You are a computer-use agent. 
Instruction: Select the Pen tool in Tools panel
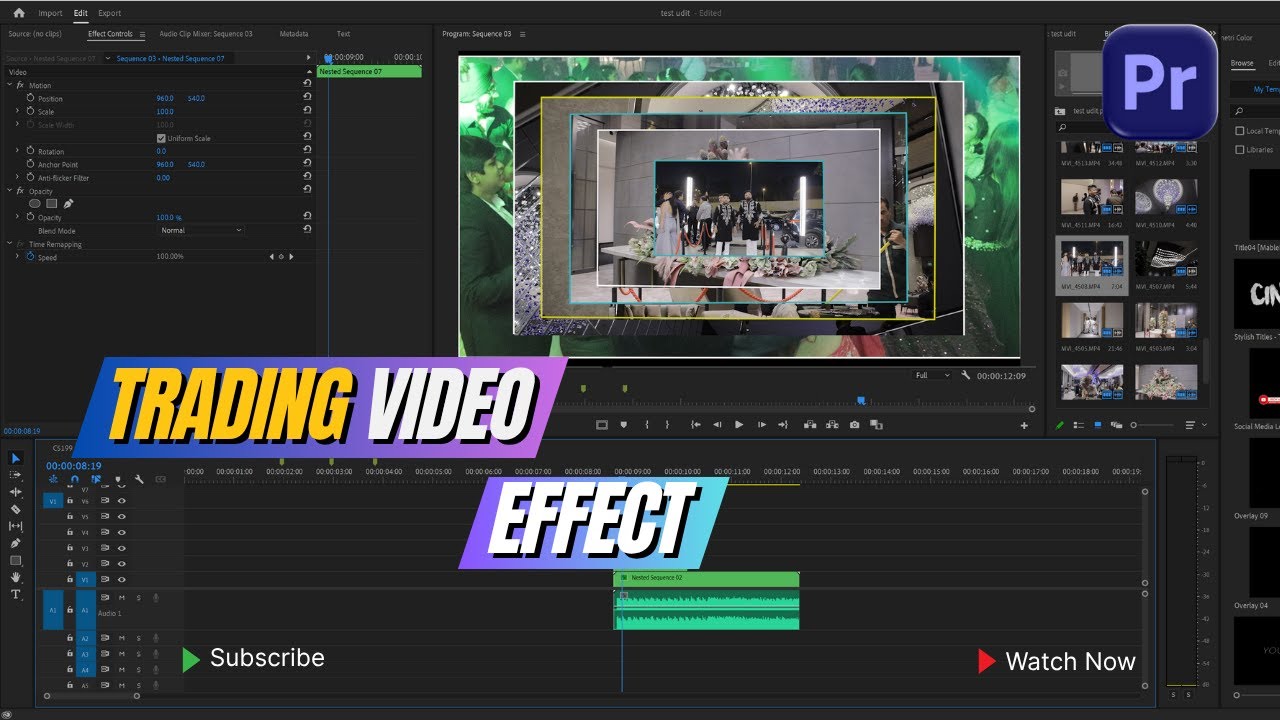15,543
